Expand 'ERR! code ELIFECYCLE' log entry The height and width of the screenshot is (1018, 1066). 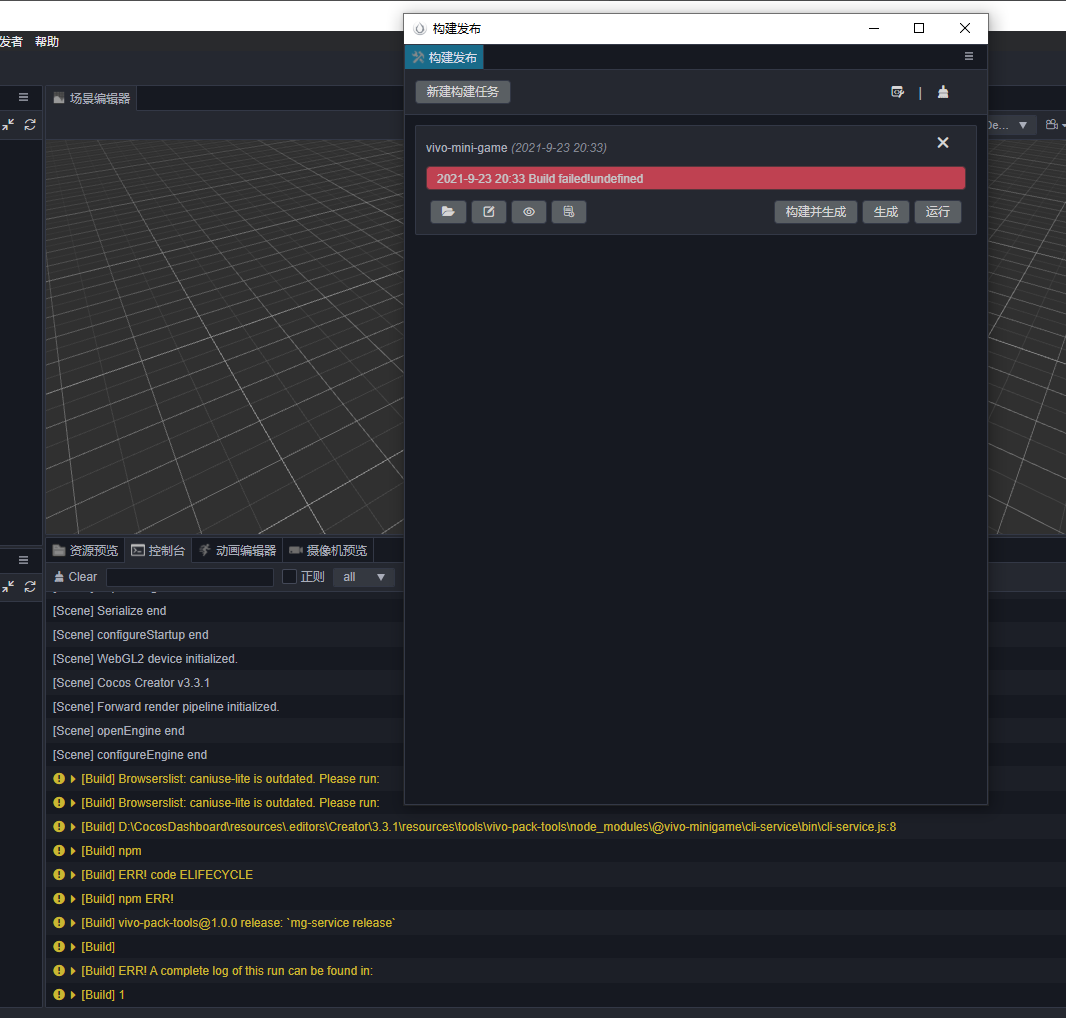point(73,875)
